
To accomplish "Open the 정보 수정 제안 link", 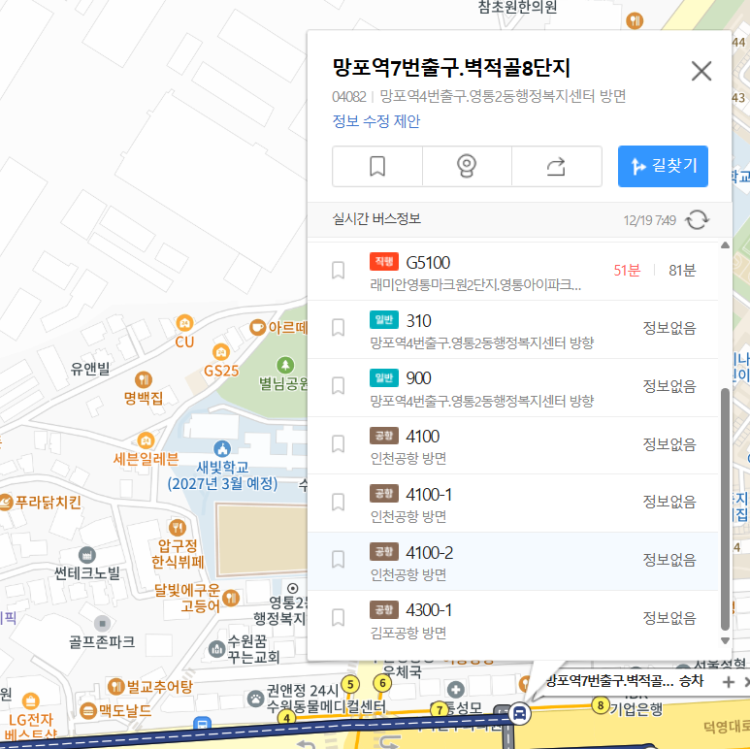I will point(376,121).
